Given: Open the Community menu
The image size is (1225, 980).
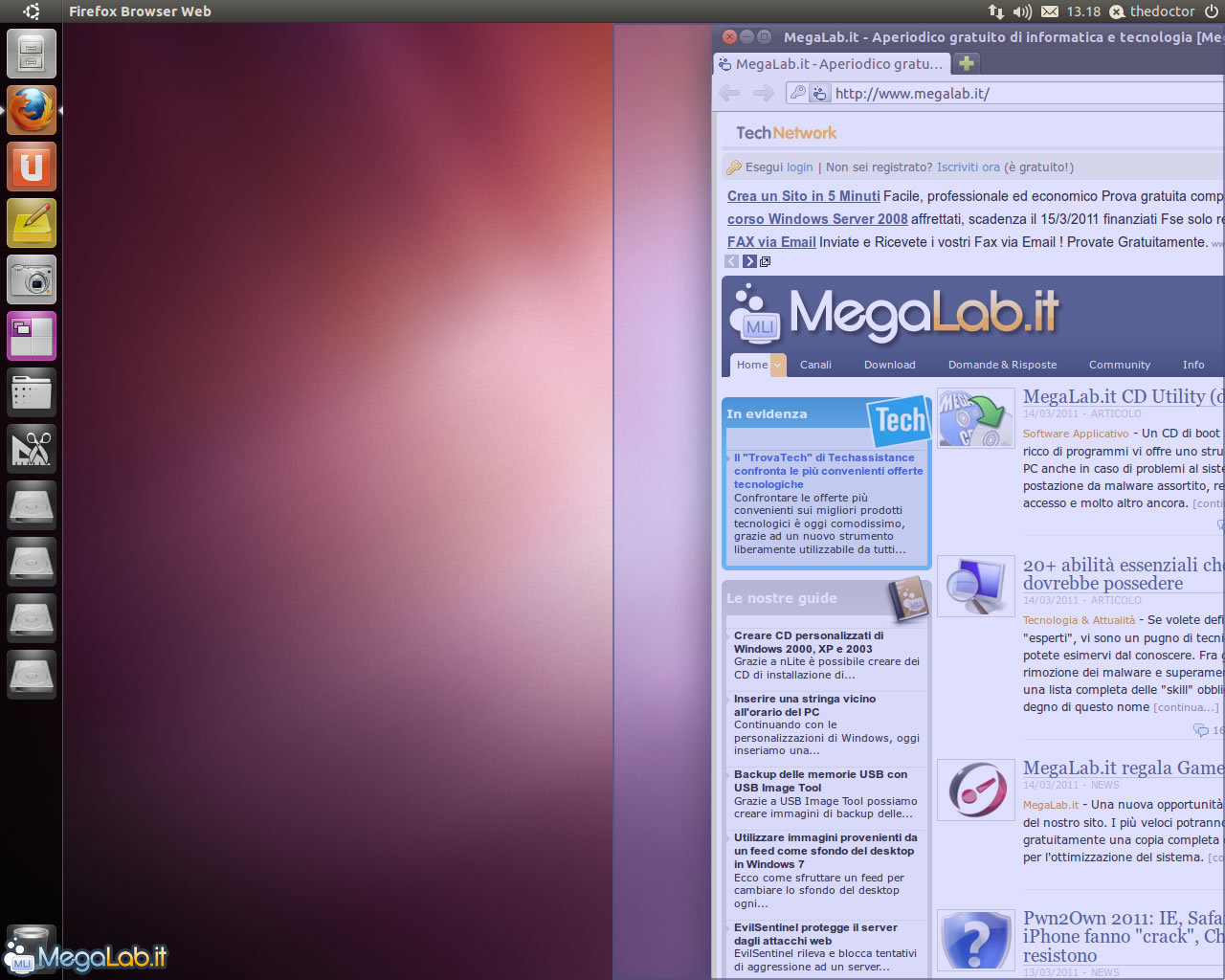Looking at the screenshot, I should click(1120, 365).
